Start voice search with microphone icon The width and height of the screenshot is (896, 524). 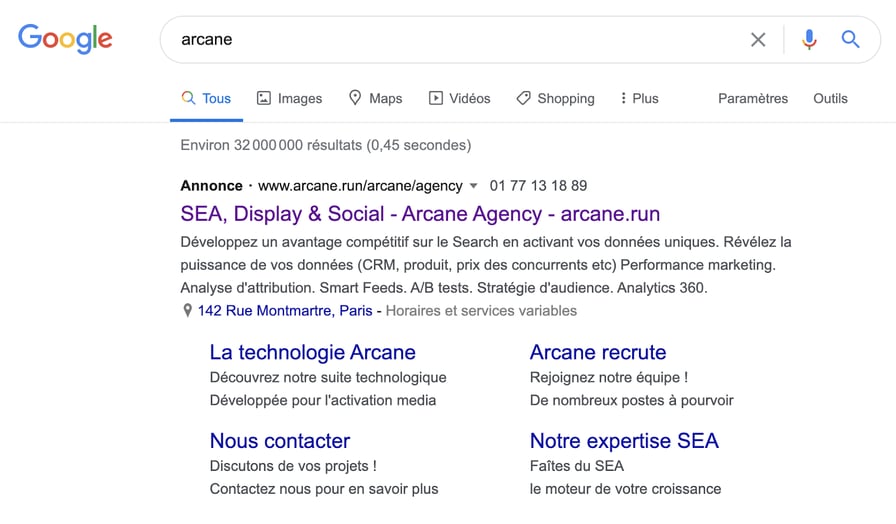click(x=809, y=39)
